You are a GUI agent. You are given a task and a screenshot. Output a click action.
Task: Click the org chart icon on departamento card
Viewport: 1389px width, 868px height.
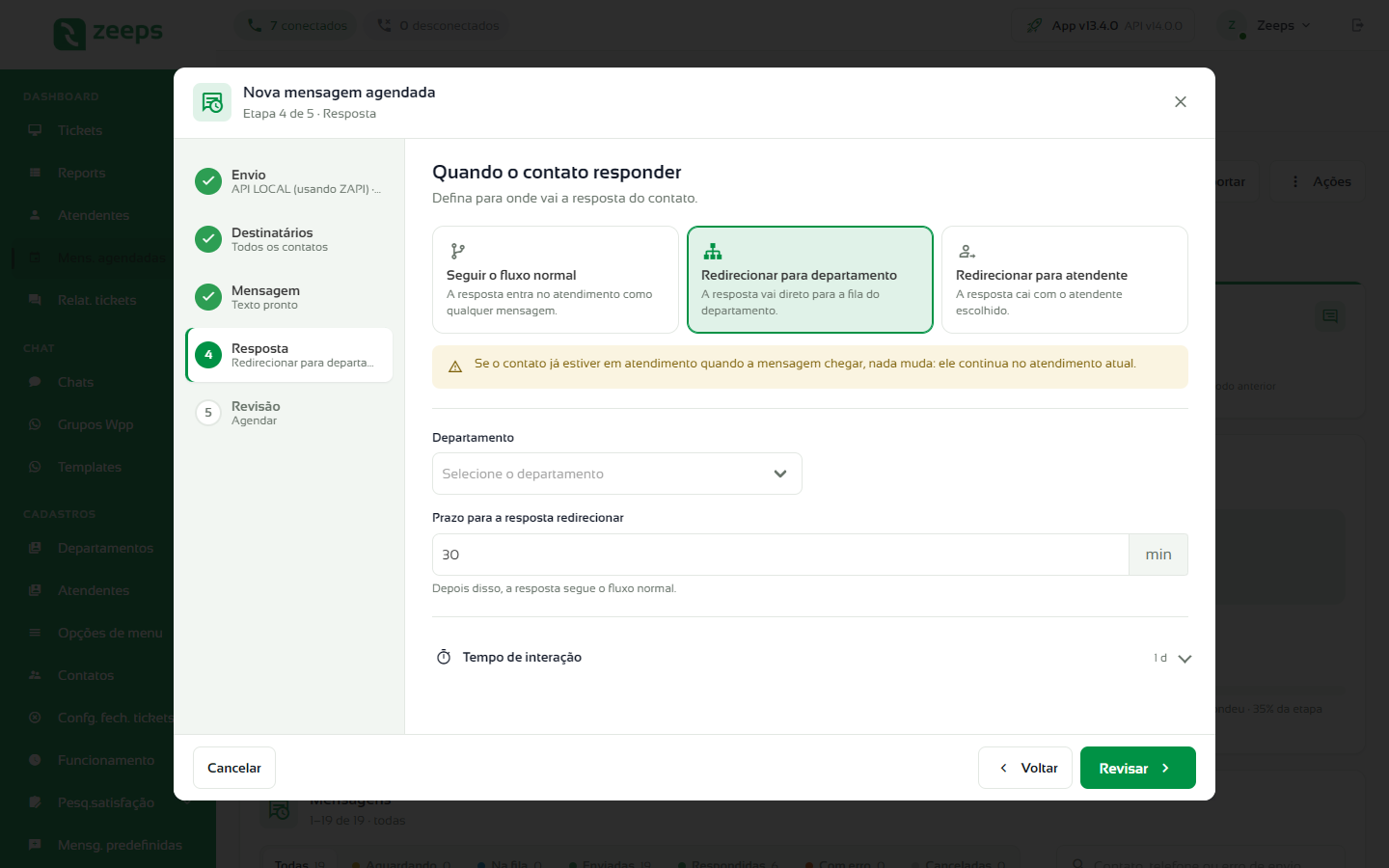[713, 252]
